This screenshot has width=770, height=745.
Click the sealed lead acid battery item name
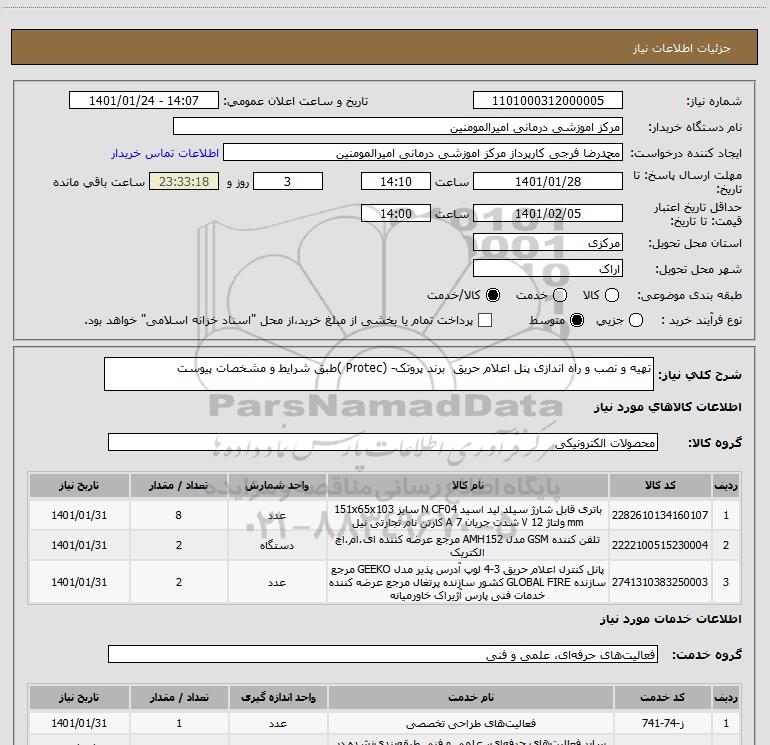tap(468, 515)
